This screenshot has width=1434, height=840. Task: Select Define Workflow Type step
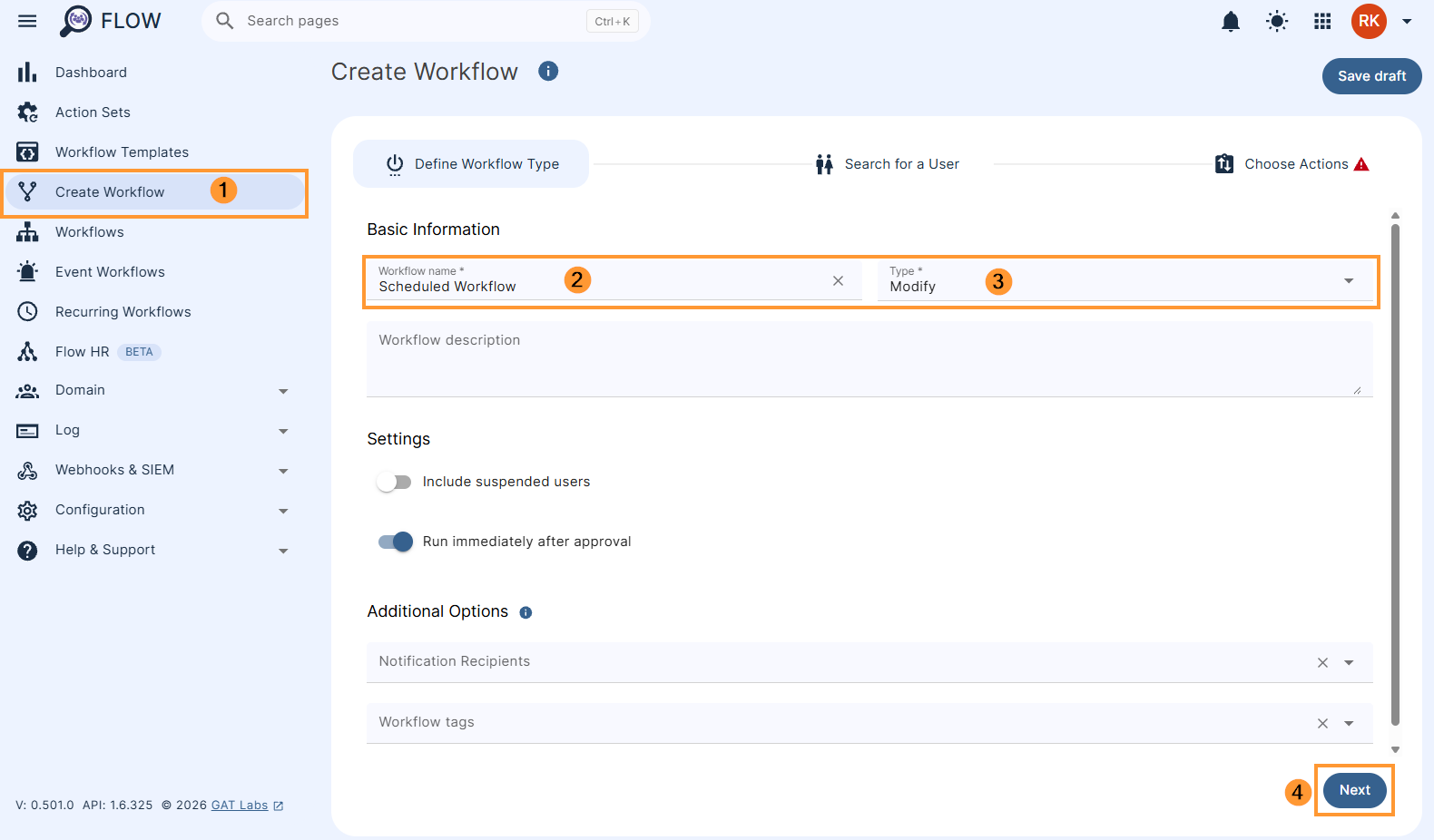coord(471,164)
